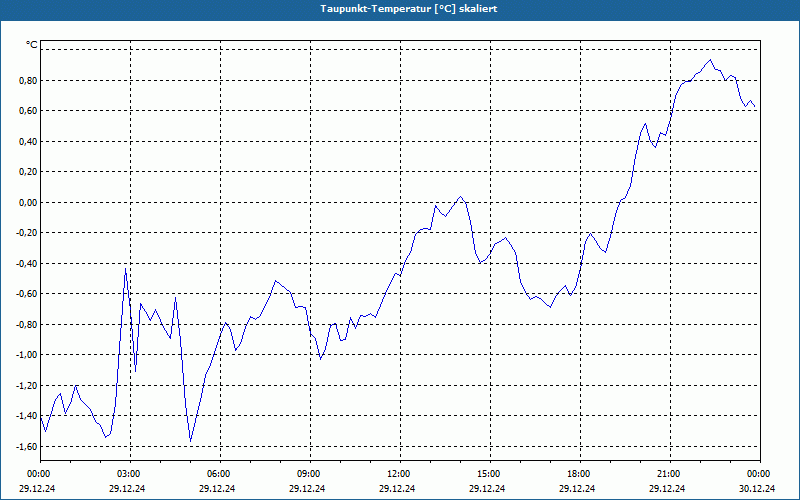Select the -0,20 y-axis label
800x500 pixels.
coord(26,233)
